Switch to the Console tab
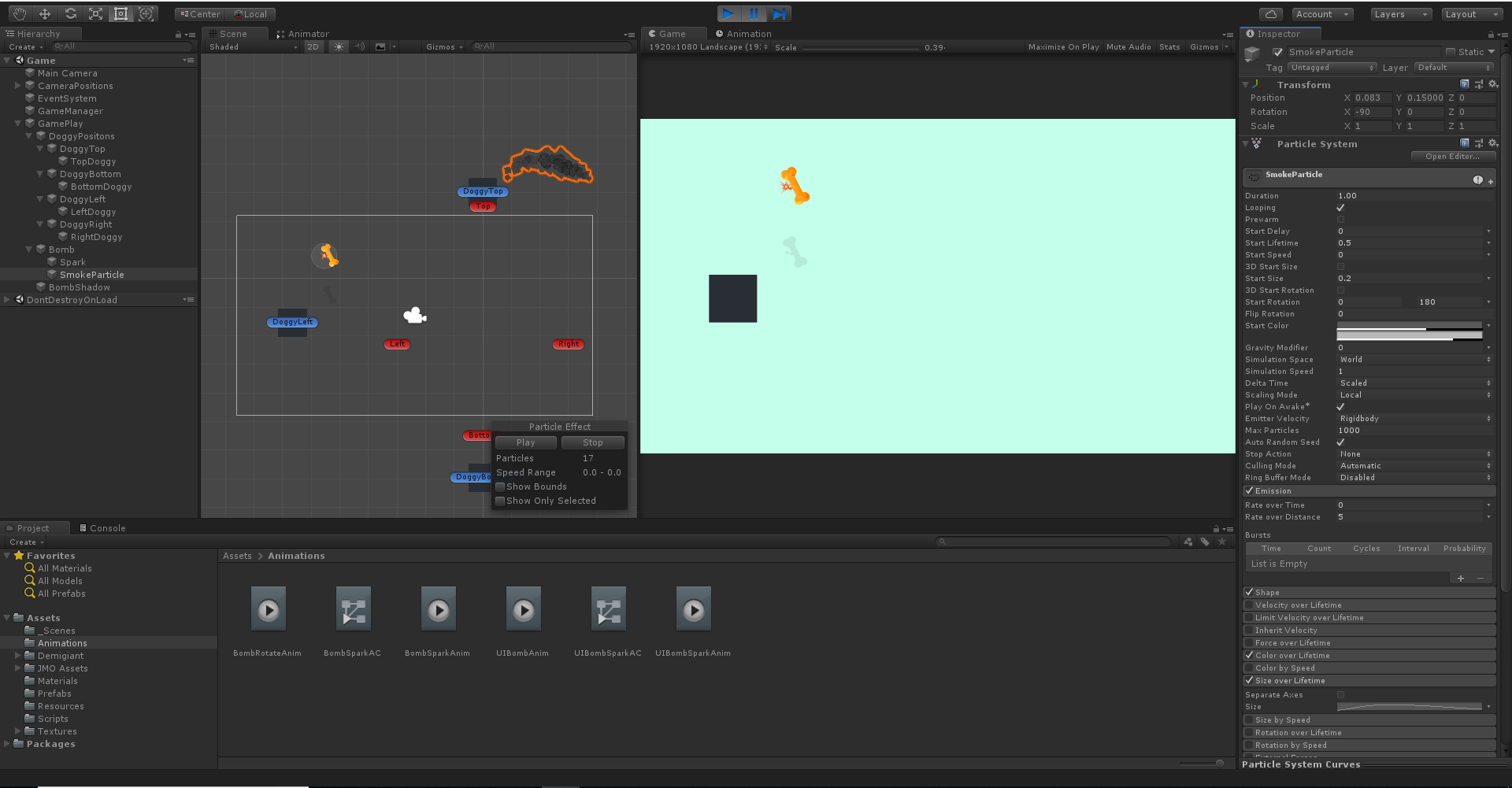 pos(102,528)
